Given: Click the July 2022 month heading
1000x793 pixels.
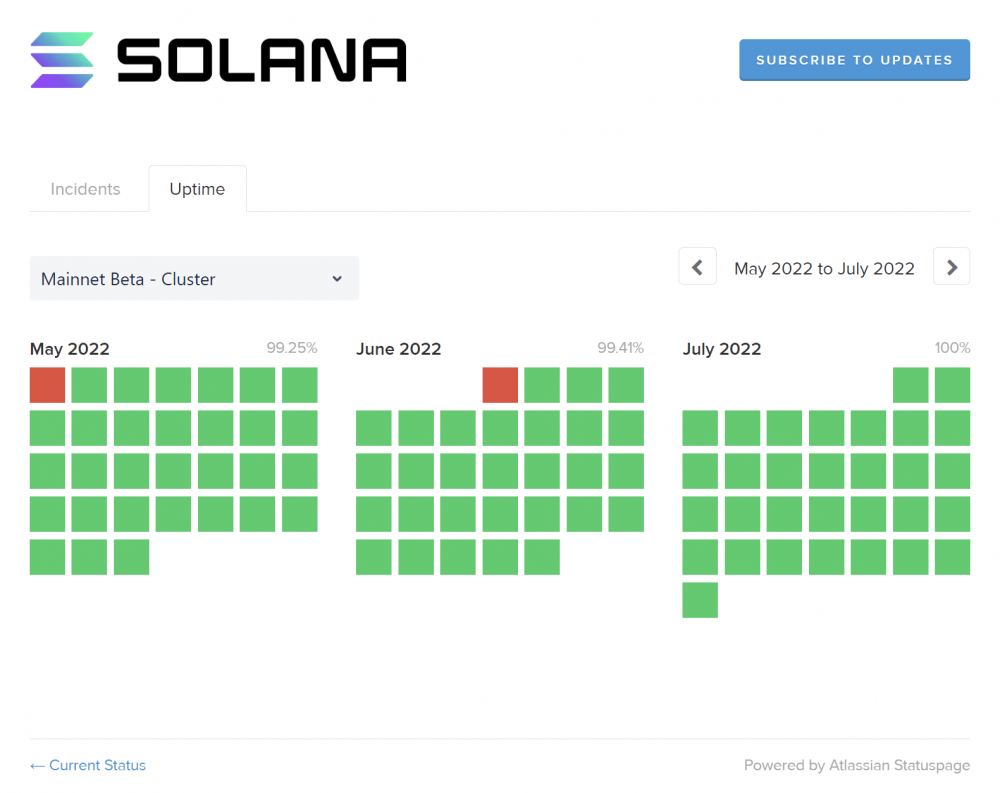Looking at the screenshot, I should (722, 349).
